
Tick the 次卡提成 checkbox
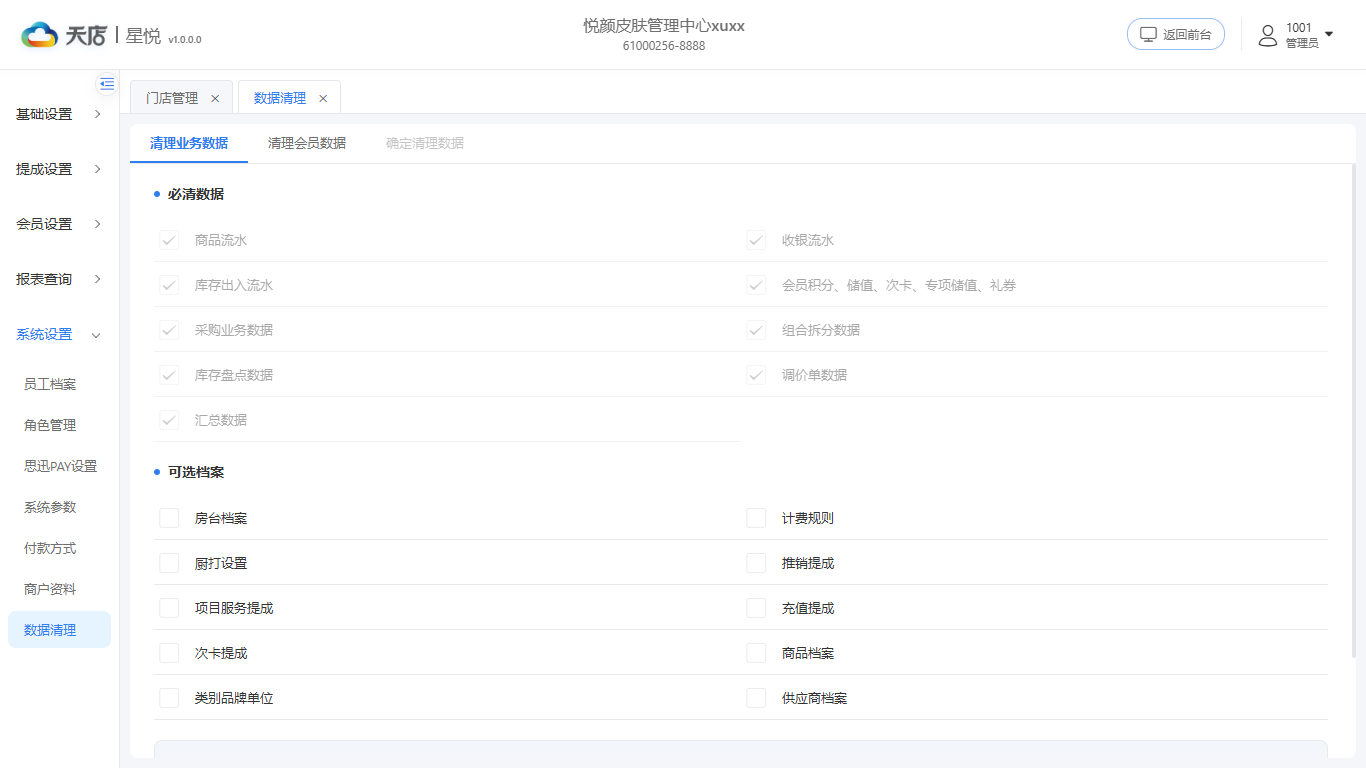tap(169, 653)
